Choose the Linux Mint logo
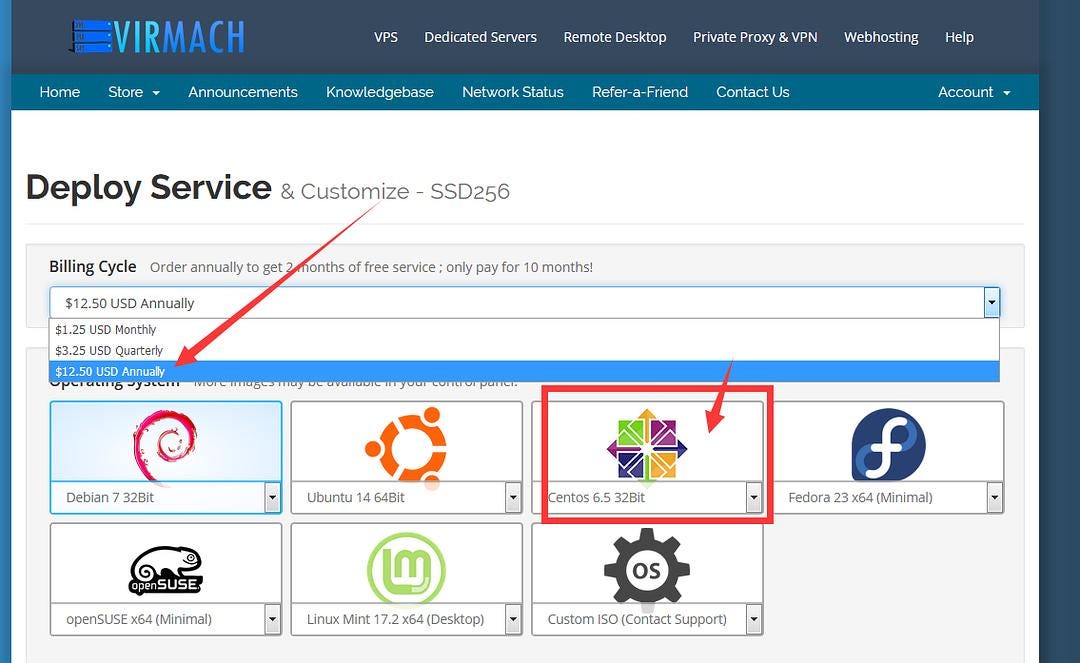 click(x=406, y=569)
